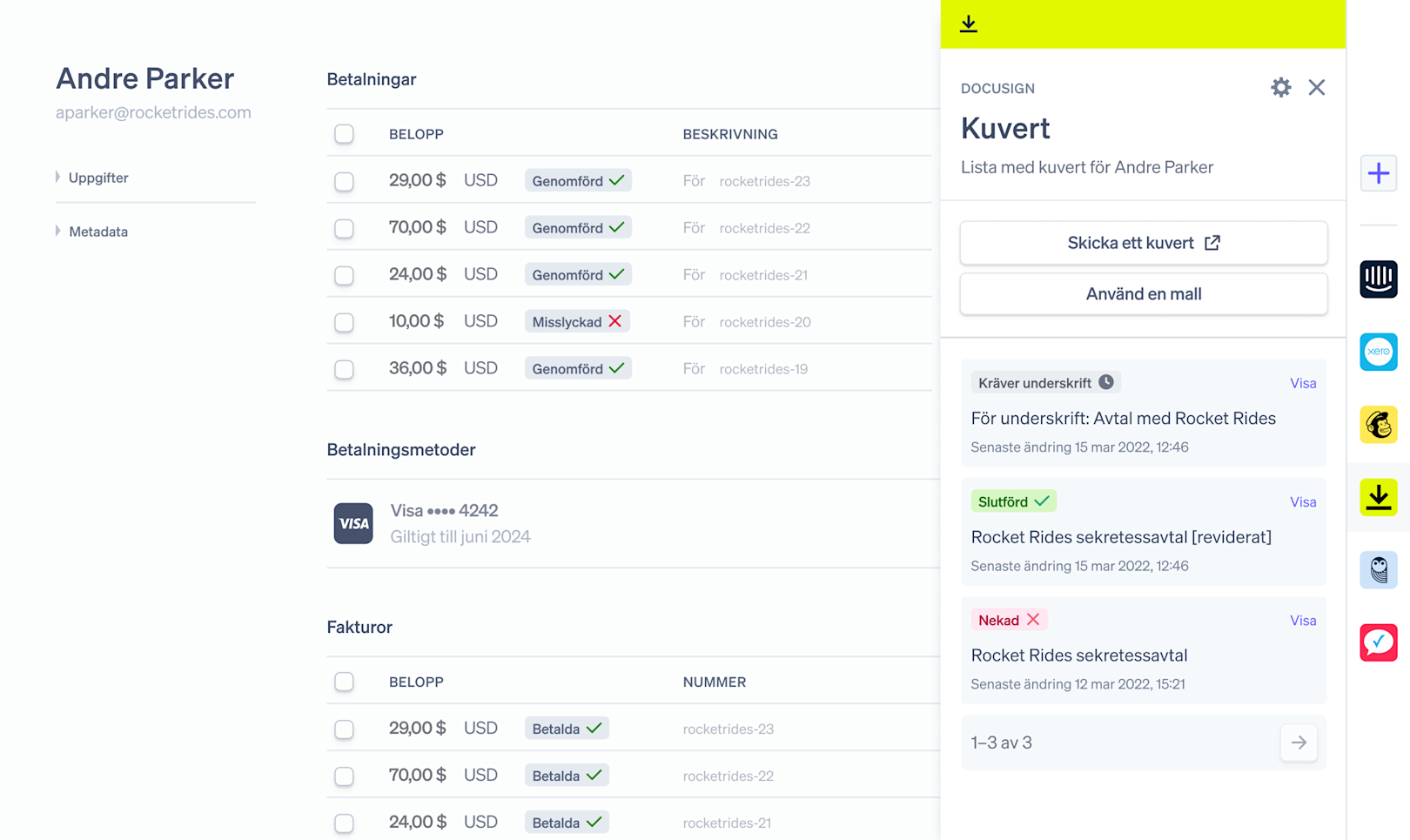Click Skicka ett kuvert button
Image resolution: width=1410 pixels, height=840 pixels.
tap(1144, 243)
